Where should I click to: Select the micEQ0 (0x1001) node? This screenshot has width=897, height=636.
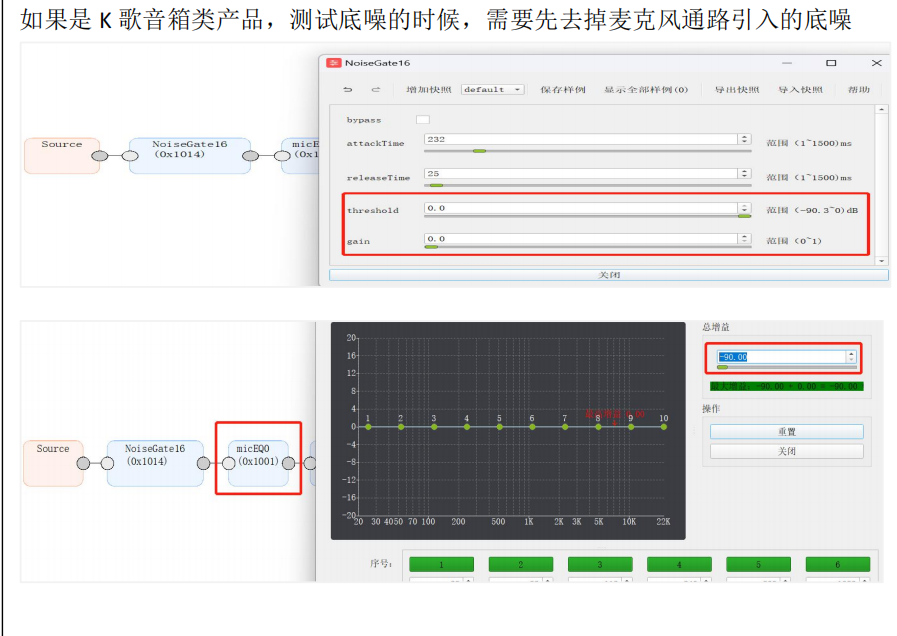[x=258, y=462]
